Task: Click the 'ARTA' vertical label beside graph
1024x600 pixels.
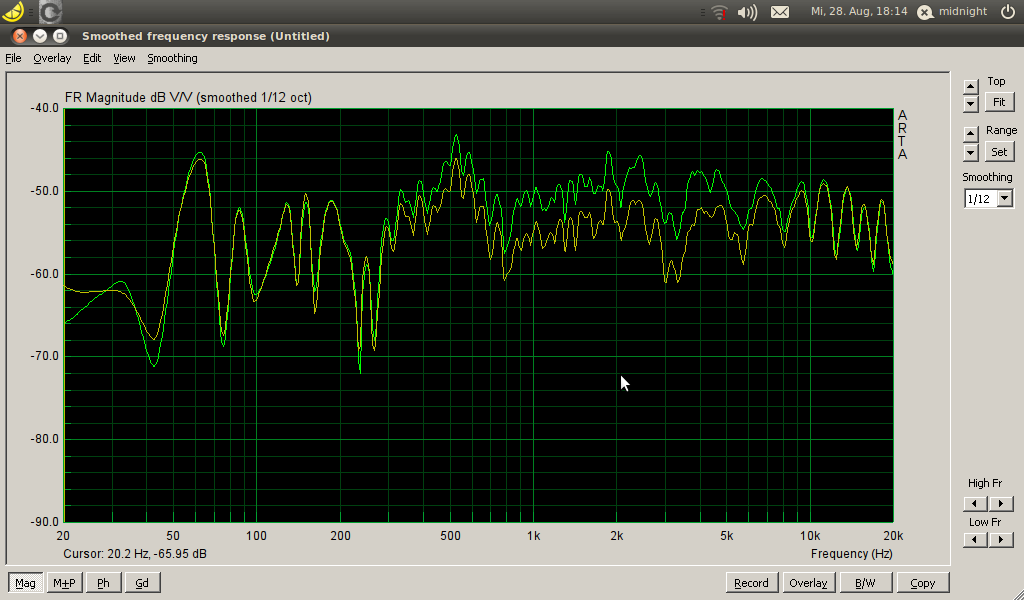Action: tap(903, 135)
